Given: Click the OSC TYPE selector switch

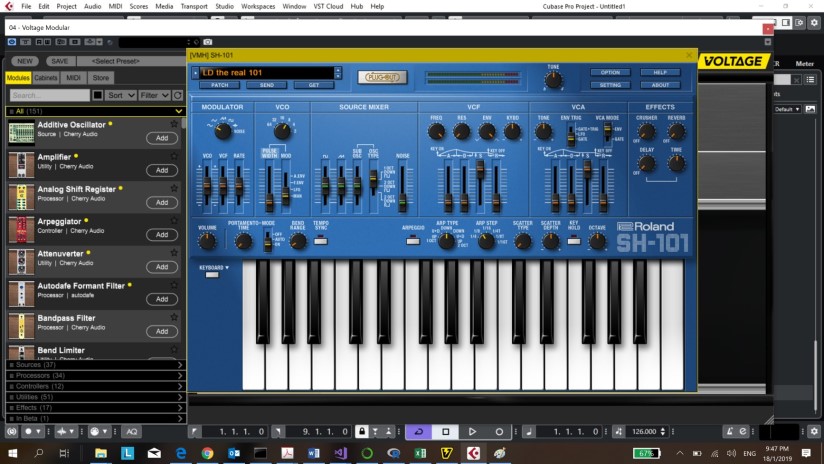Looking at the screenshot, I should [x=373, y=181].
